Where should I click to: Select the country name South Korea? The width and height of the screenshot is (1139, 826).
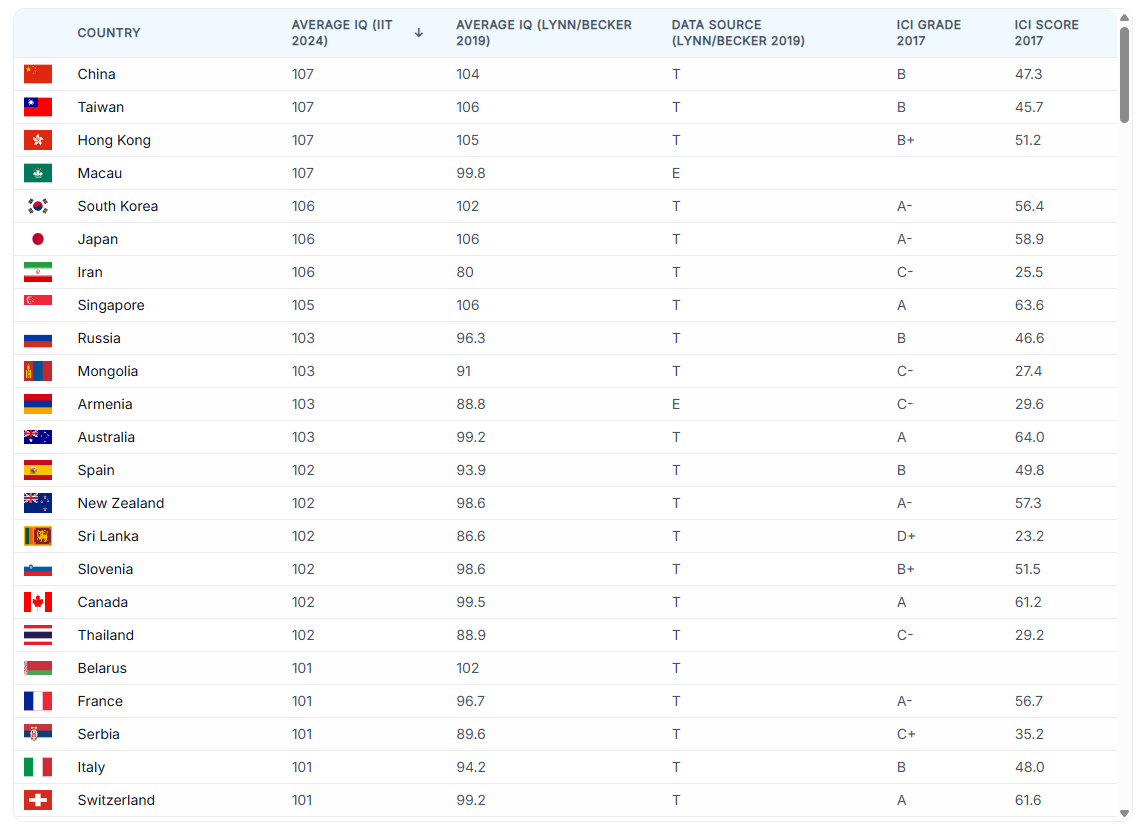point(118,206)
